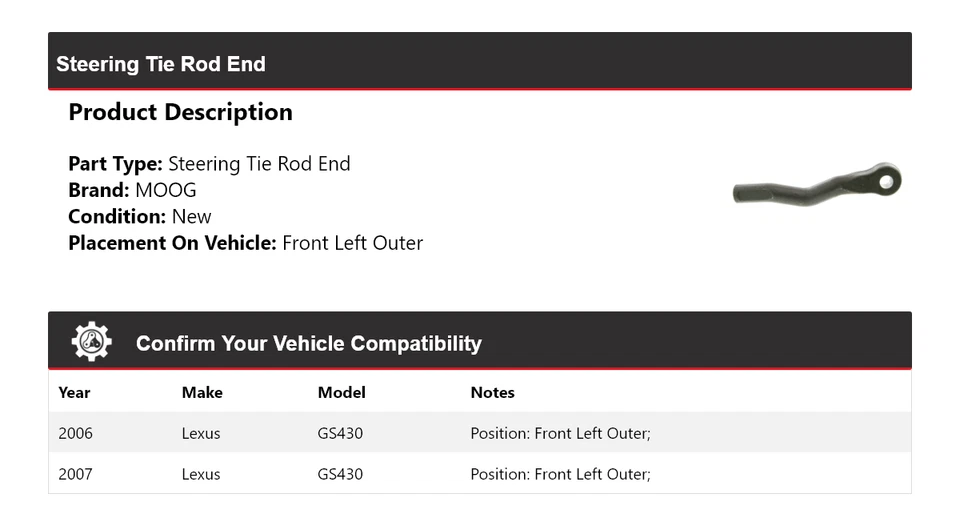The image size is (960, 526).
Task: Click the Make column header
Action: (202, 392)
